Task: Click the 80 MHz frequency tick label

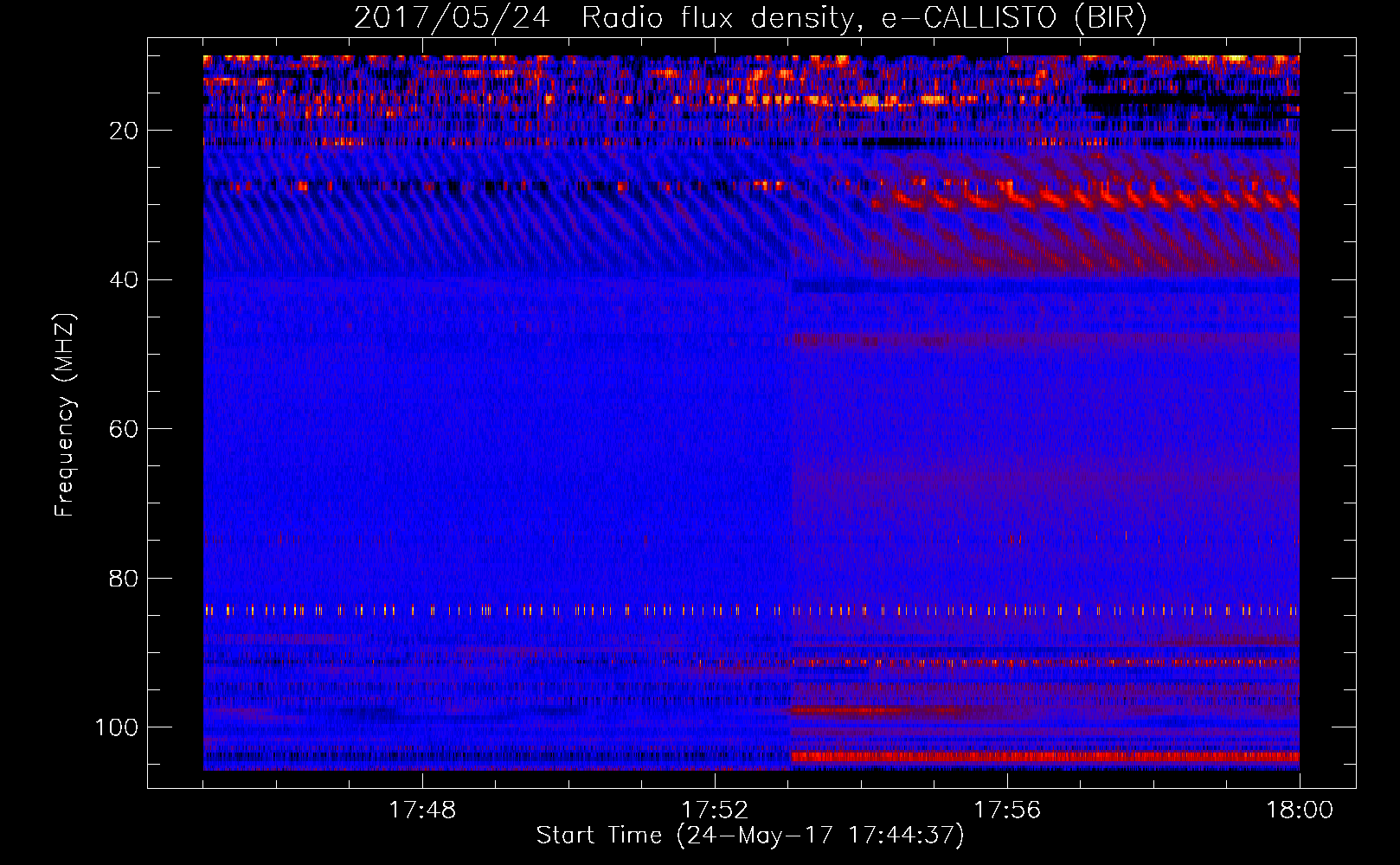Action: click(x=124, y=579)
